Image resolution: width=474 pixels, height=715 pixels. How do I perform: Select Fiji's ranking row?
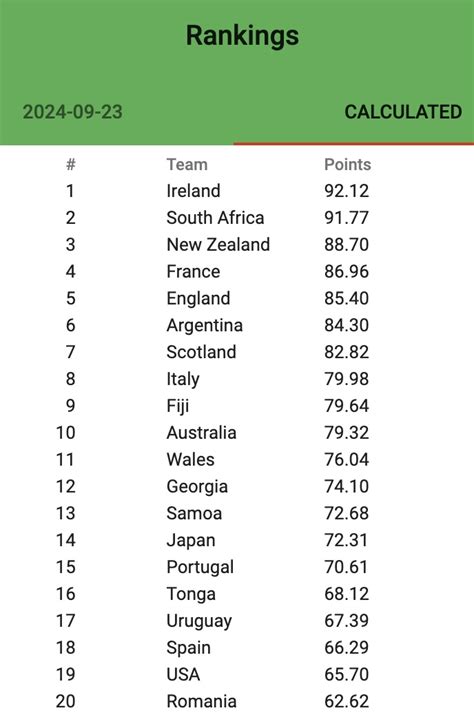coord(237,406)
